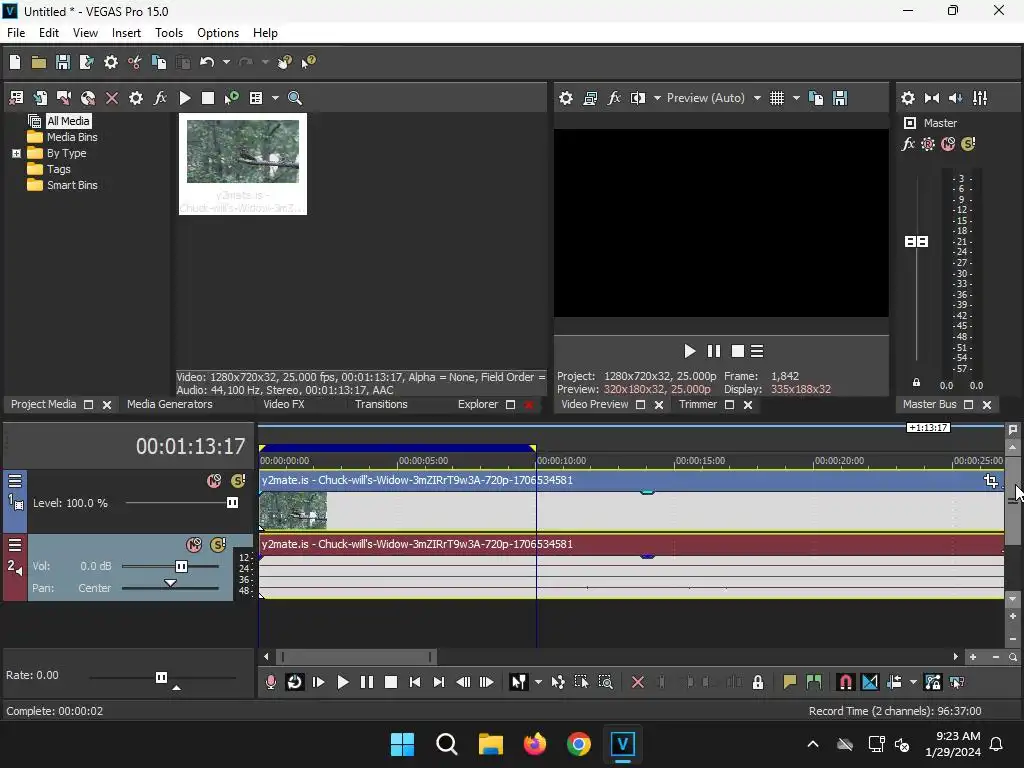1024x768 pixels.
Task: Select the Chuck-will's-Widow media thumbnail
Action: pos(243,164)
